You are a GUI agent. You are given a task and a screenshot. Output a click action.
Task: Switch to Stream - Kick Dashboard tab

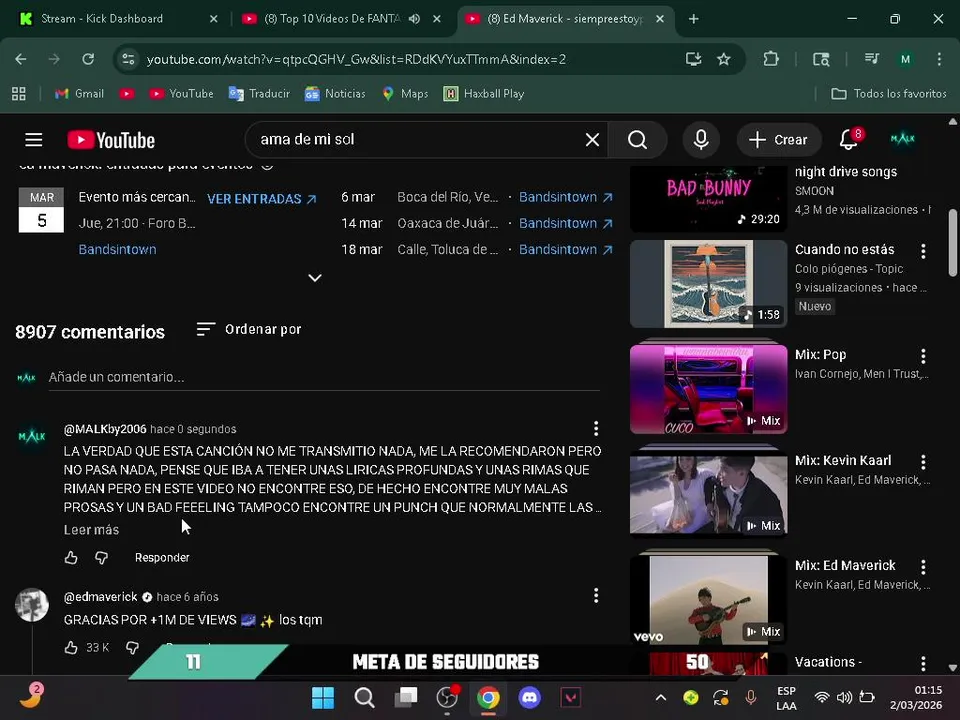[116, 19]
